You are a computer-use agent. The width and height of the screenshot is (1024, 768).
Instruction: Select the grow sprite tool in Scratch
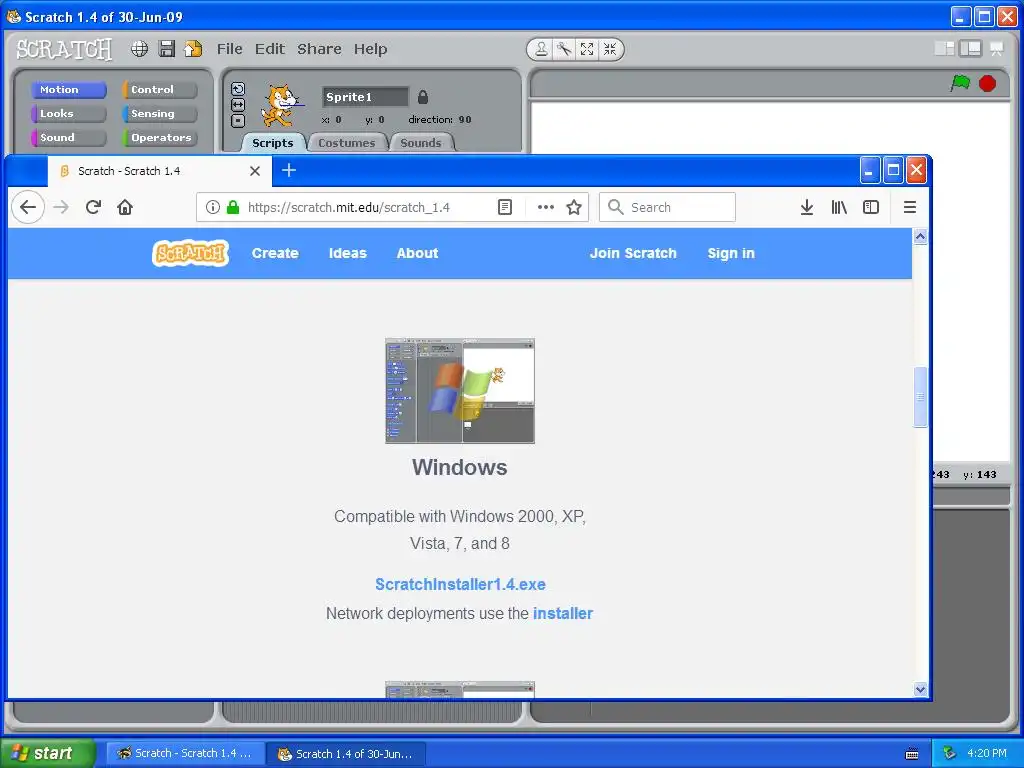(x=587, y=49)
